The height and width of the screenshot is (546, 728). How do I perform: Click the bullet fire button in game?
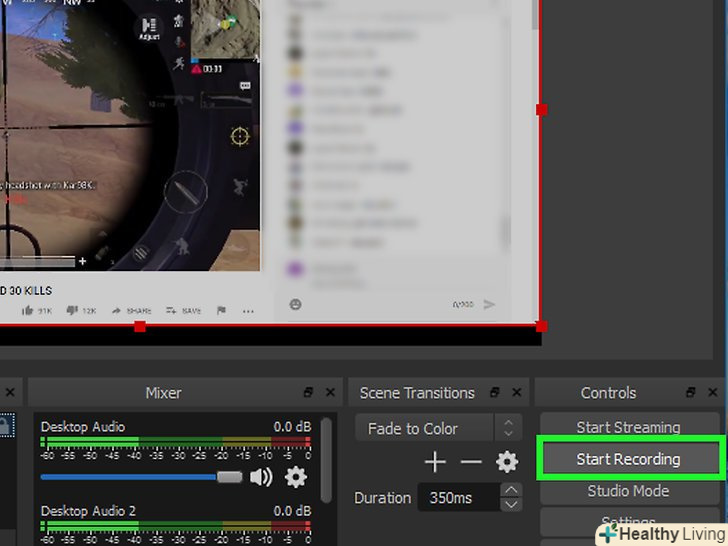click(x=186, y=191)
